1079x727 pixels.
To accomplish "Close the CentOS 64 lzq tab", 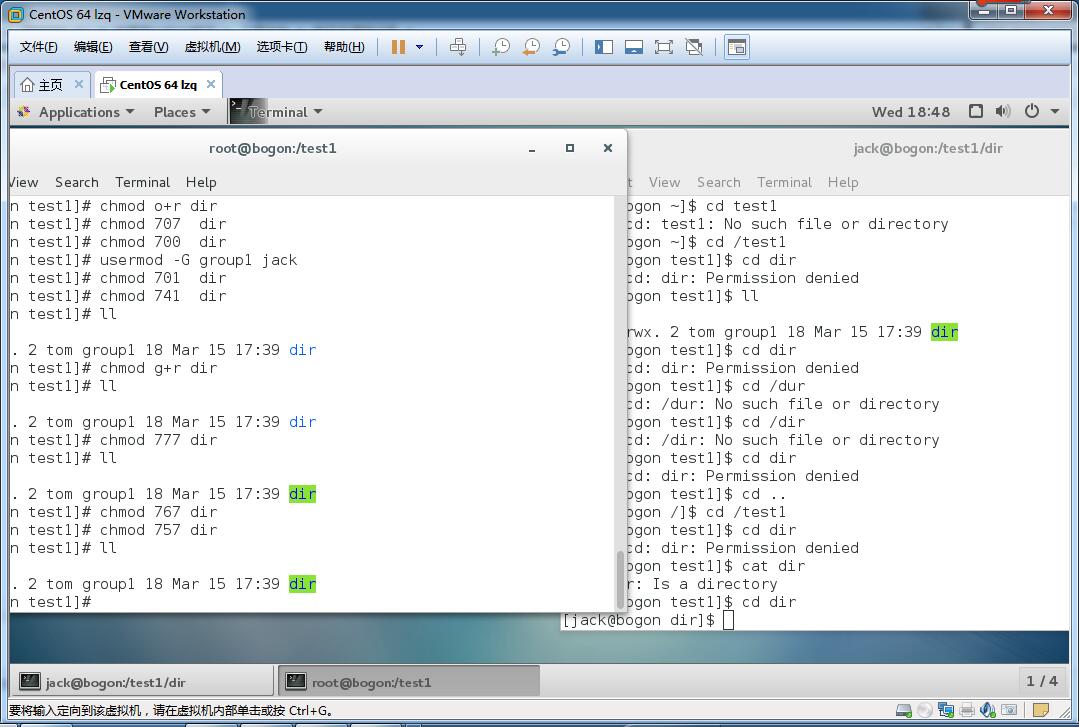I will [x=211, y=84].
